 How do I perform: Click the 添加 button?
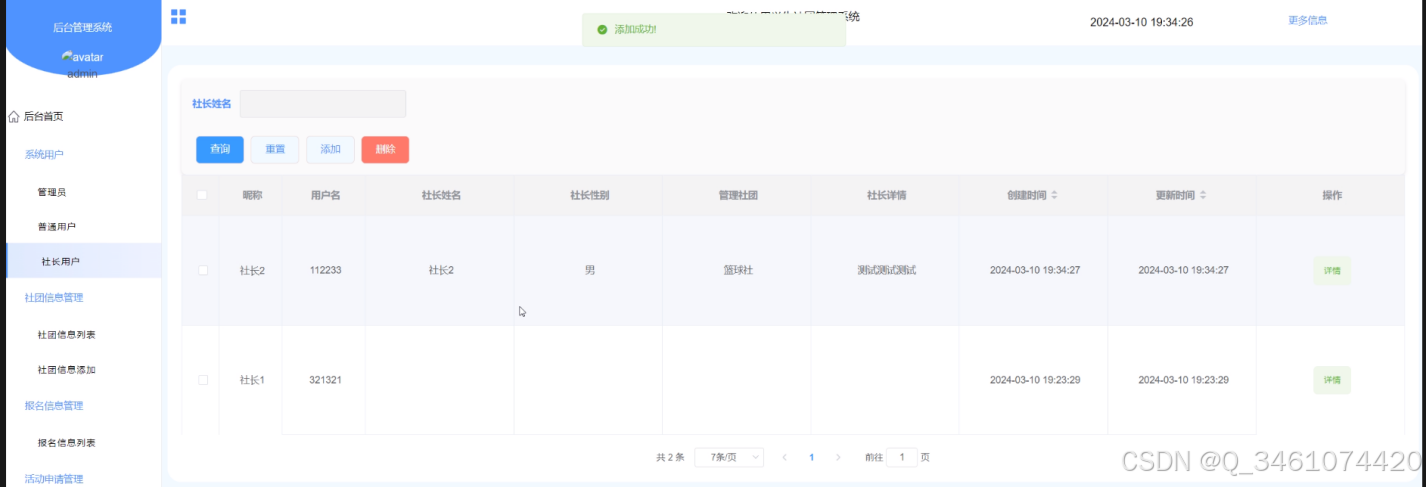click(x=330, y=149)
